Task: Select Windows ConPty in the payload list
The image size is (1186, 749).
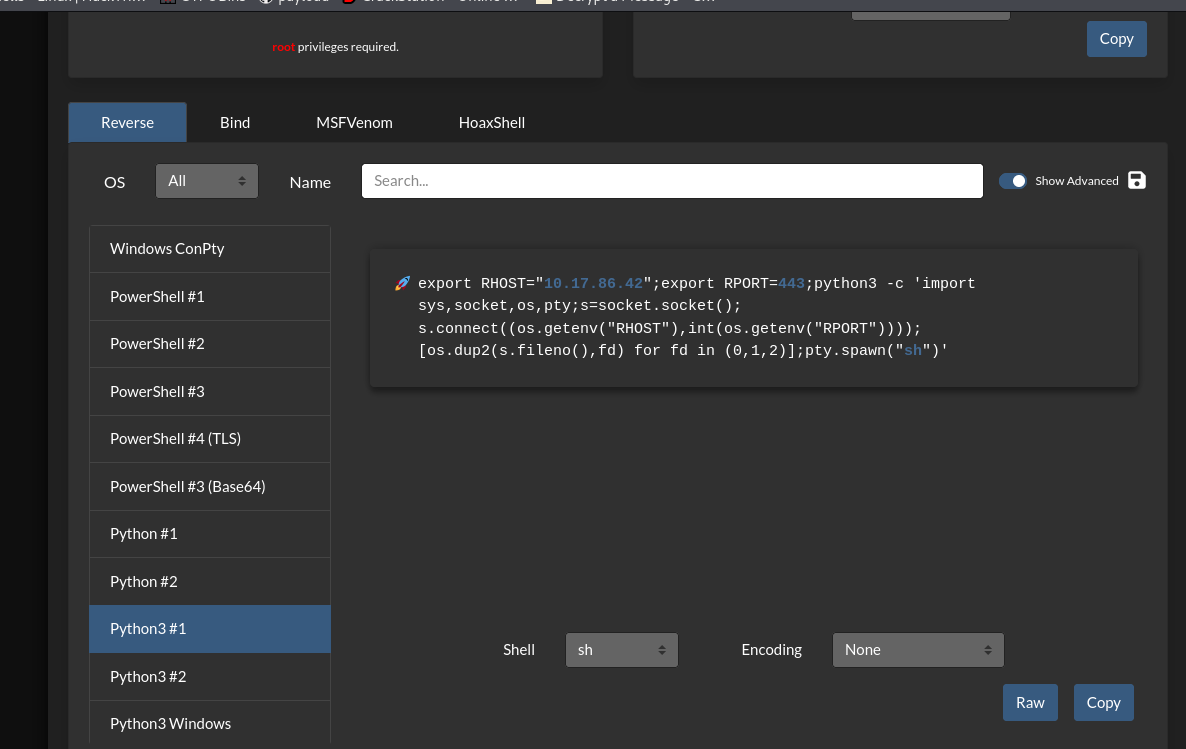Action: click(210, 249)
